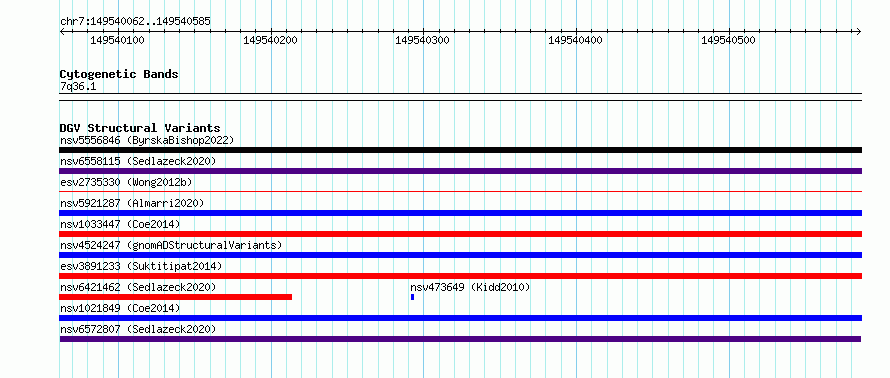The width and height of the screenshot is (890, 378).
Task: Click the red esv3891233 variant bar
Action: coord(460,276)
